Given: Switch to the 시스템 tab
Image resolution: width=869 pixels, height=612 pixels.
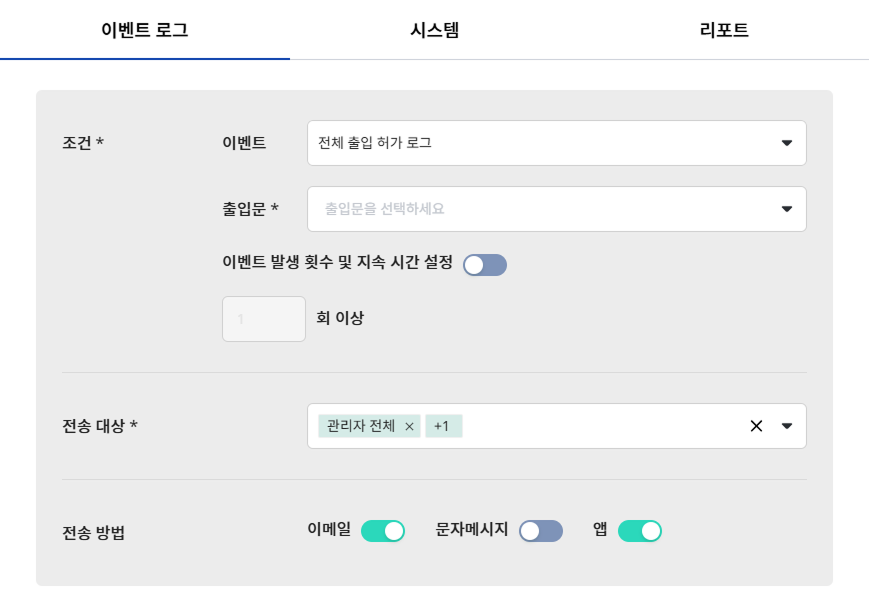Looking at the screenshot, I should [x=435, y=30].
